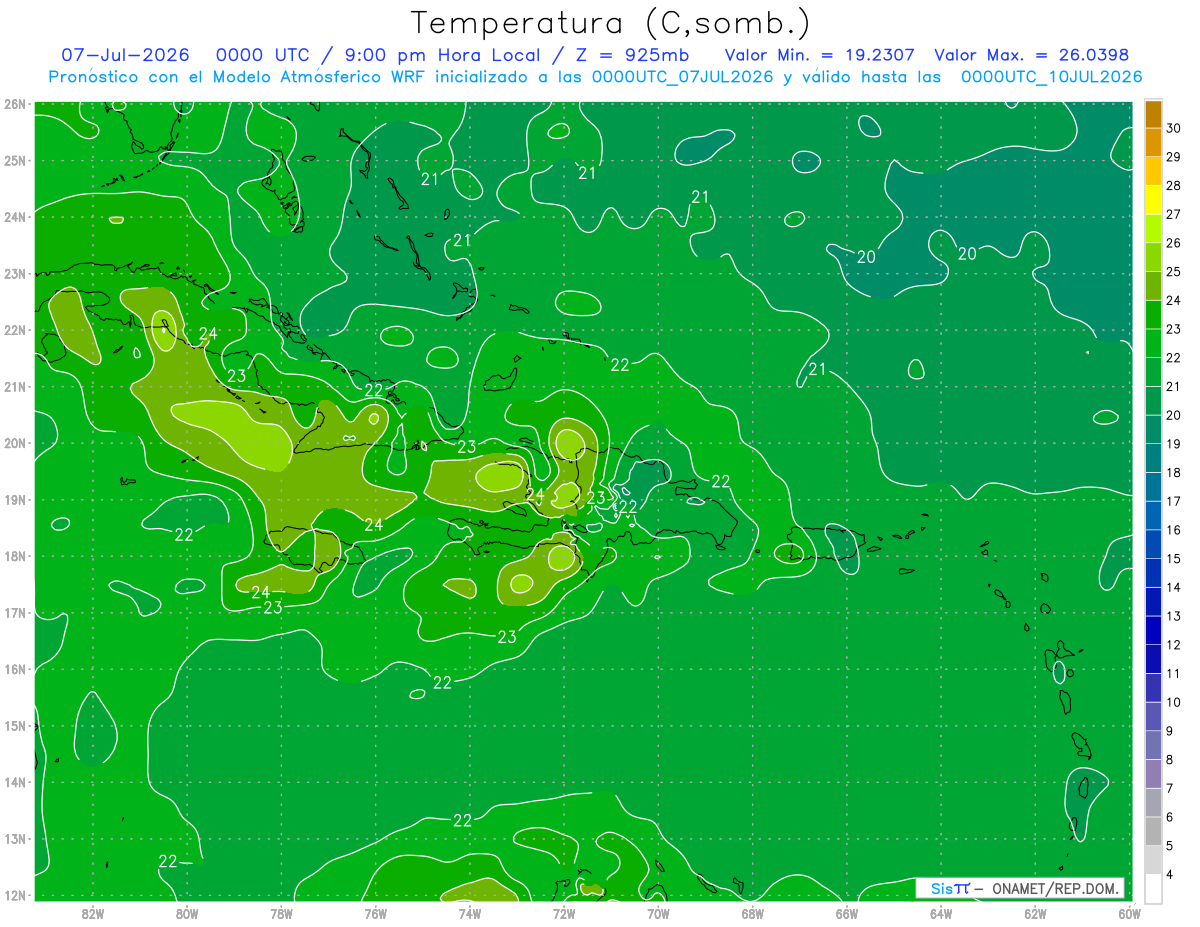Screen dimensions: 1200x927
Task: Click the latitude axis label '16N'
Action: 14,669
